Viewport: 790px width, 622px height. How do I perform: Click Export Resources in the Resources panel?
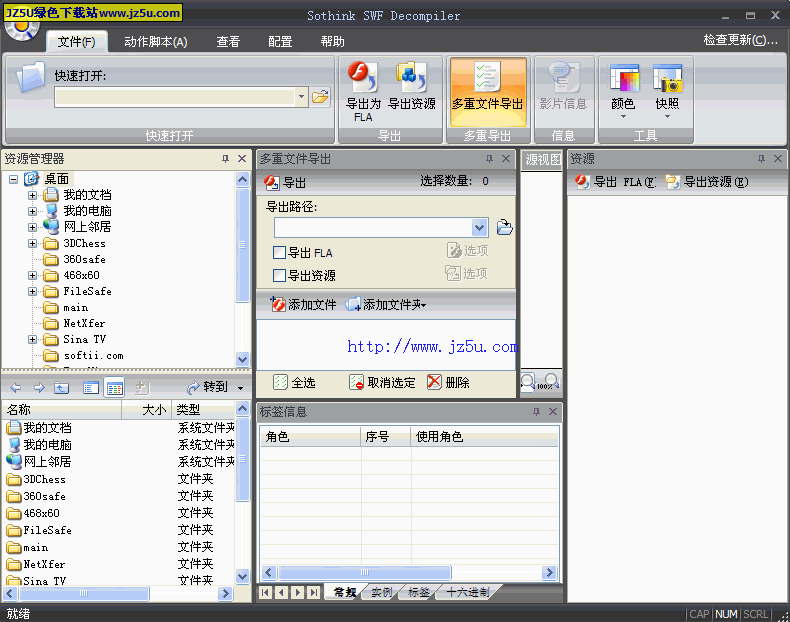click(707, 182)
